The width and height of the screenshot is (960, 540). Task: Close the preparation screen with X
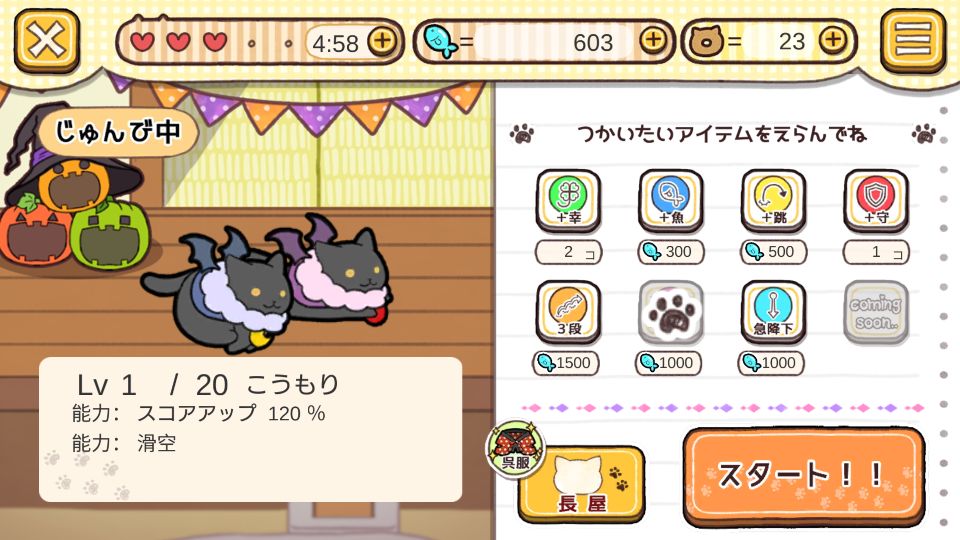pos(47,41)
